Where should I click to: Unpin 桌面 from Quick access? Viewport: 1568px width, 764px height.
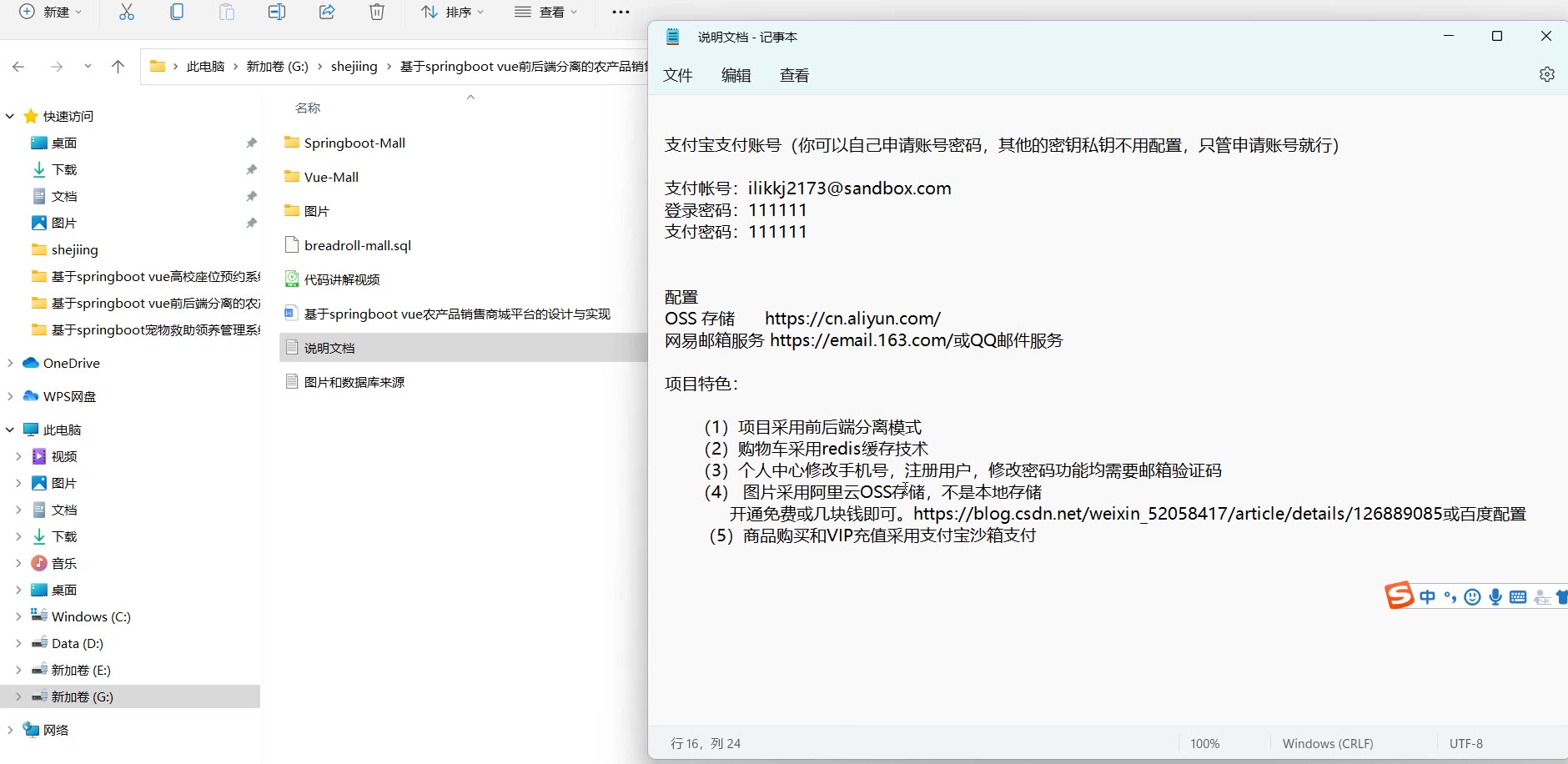[251, 143]
